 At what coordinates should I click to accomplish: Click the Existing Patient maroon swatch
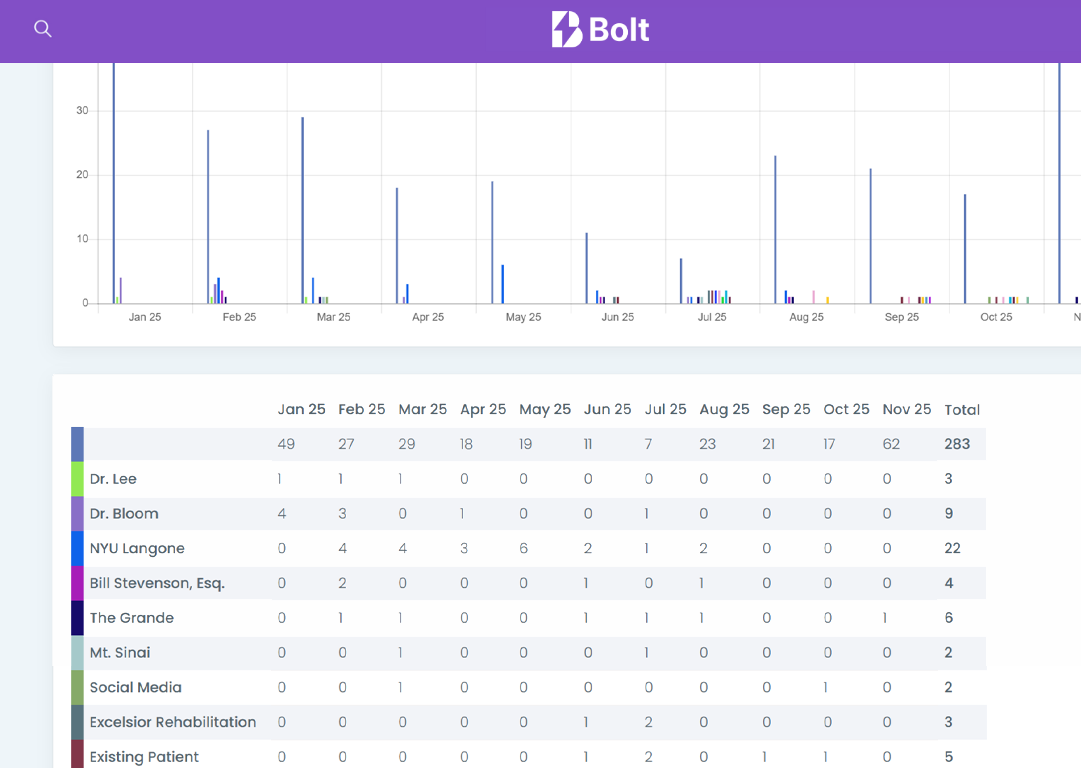[x=78, y=757]
